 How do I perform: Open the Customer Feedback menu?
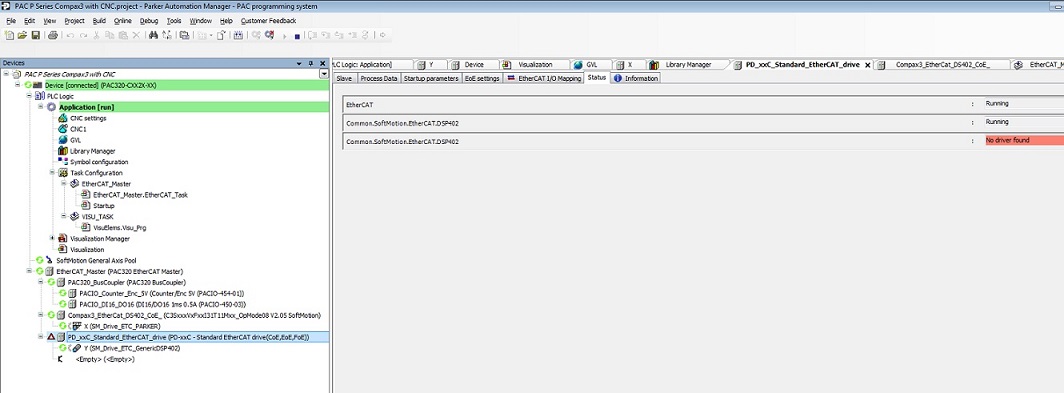click(x=269, y=21)
